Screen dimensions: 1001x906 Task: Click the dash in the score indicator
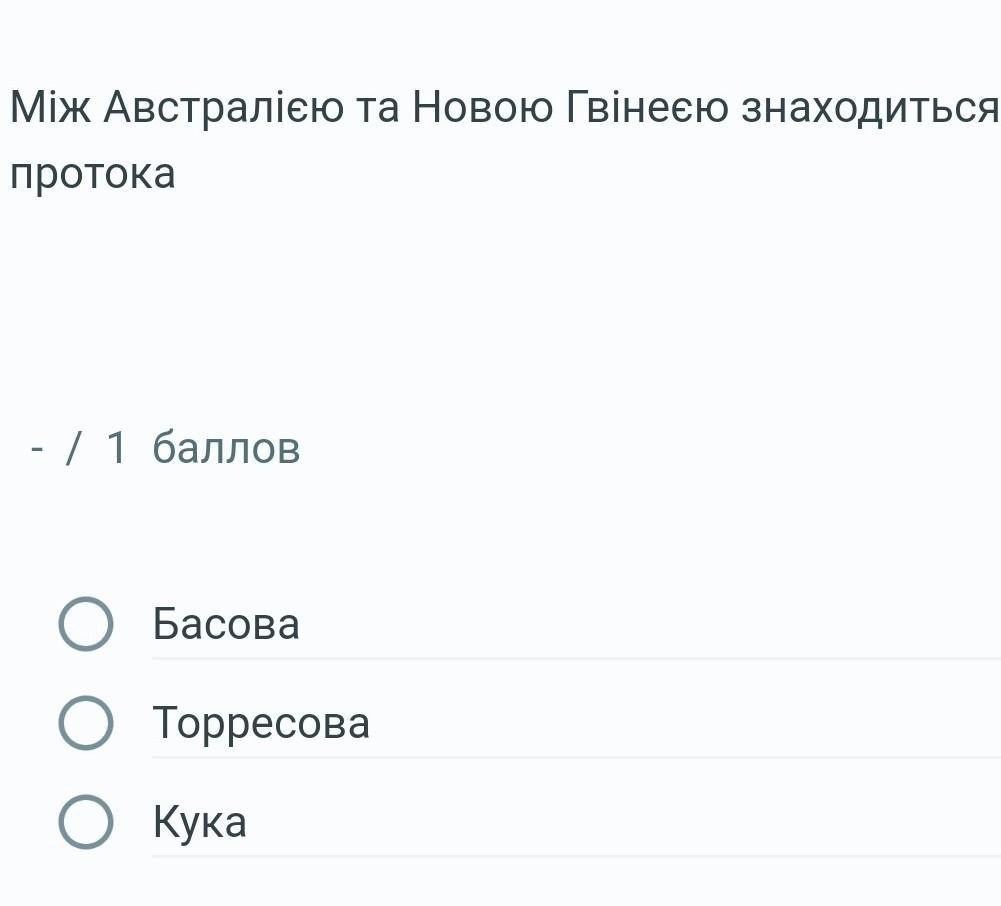[38, 449]
